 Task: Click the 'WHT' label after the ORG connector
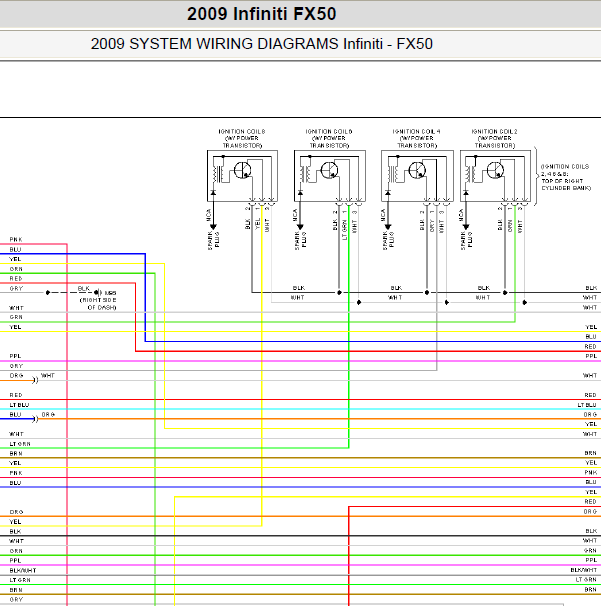(48, 376)
